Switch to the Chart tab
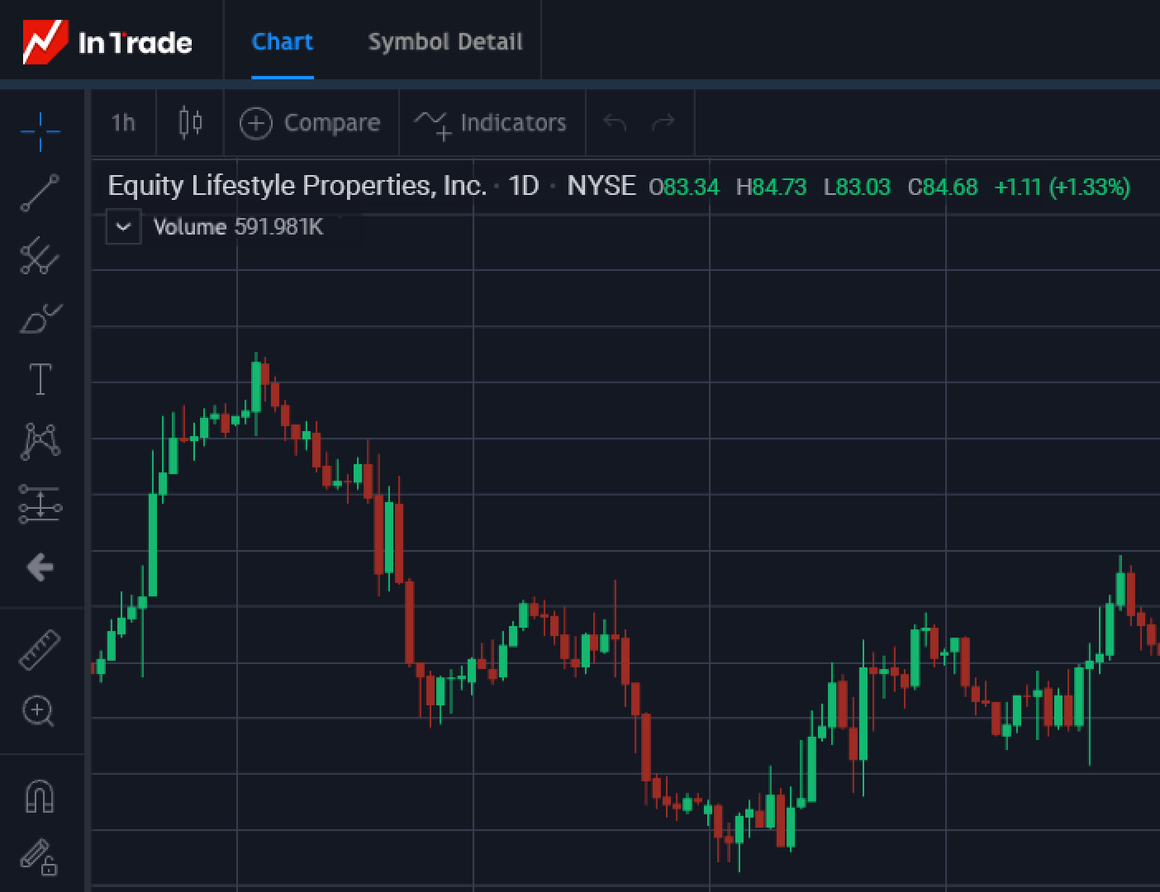1160x892 pixels. click(282, 42)
